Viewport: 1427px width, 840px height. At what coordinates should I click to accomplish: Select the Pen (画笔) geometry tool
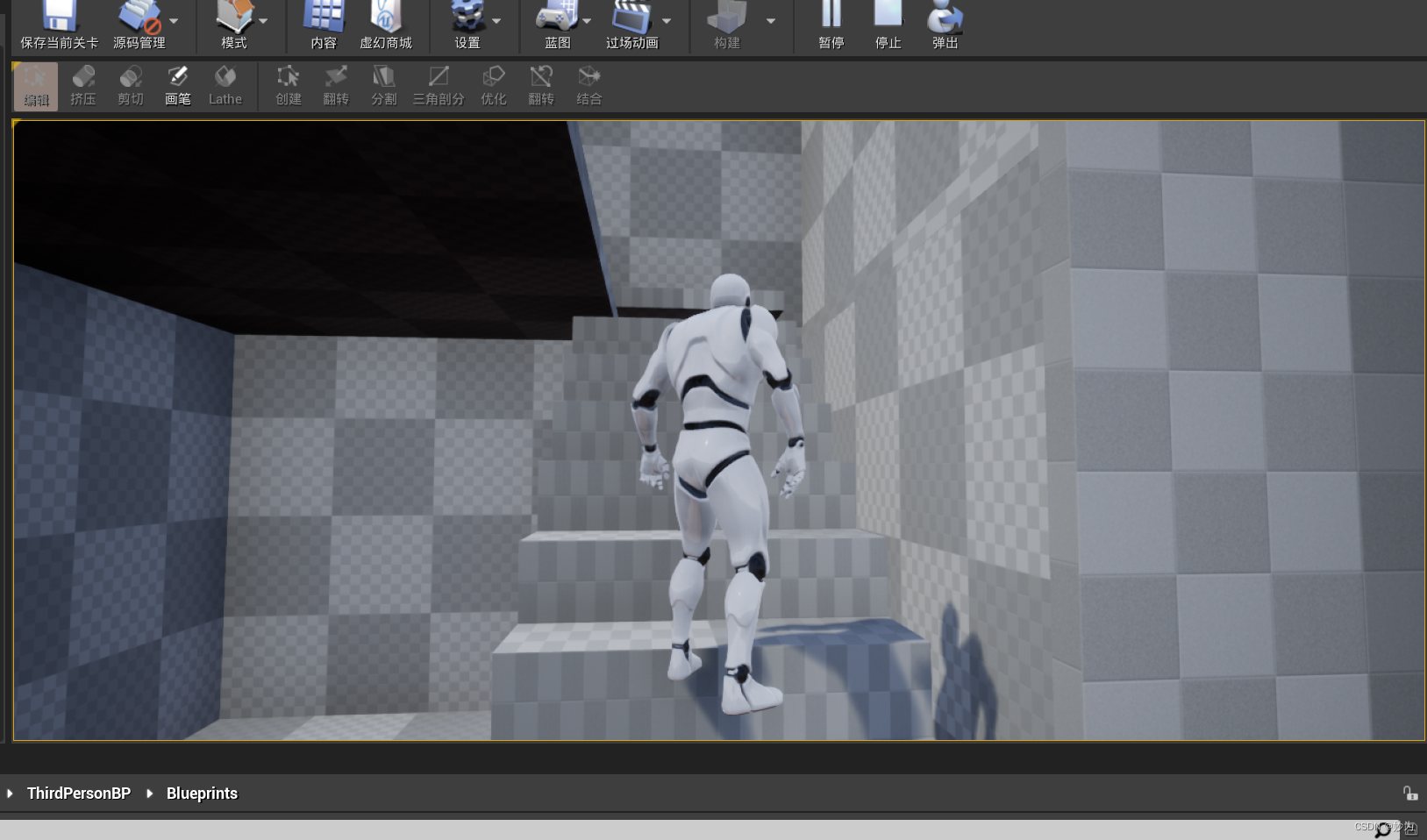tap(178, 86)
